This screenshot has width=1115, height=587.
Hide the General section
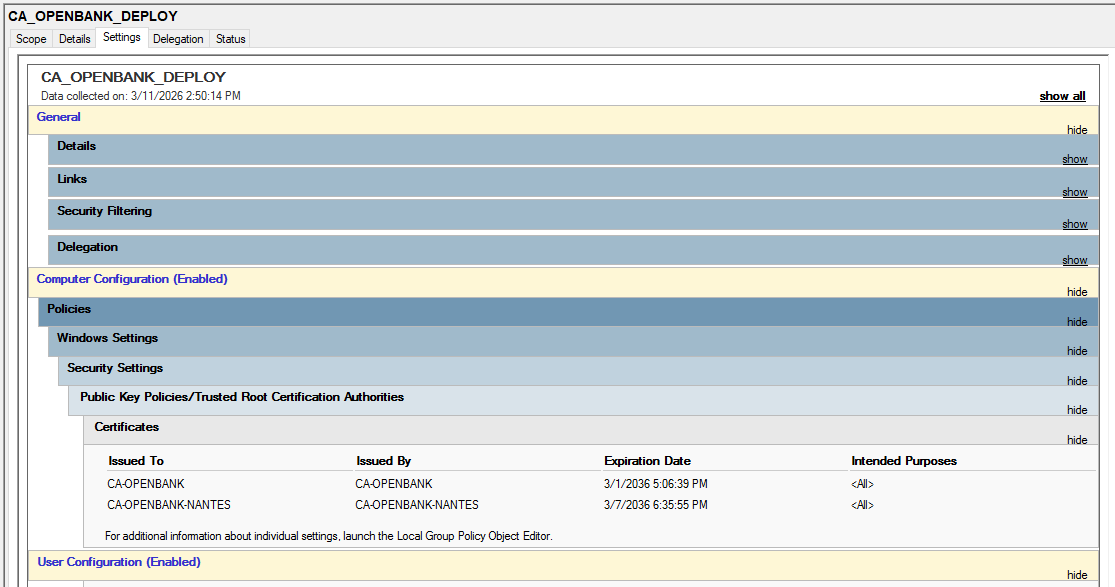point(1077,129)
